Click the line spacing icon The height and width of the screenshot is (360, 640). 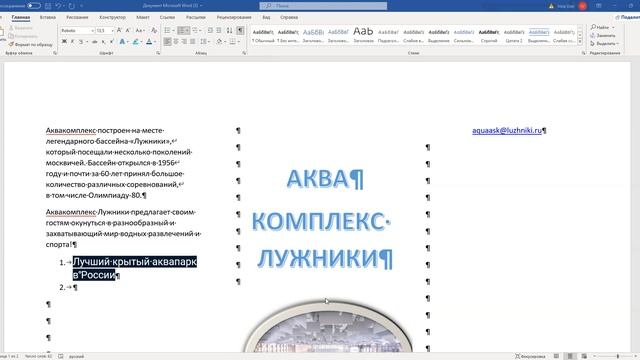[x=203, y=42]
